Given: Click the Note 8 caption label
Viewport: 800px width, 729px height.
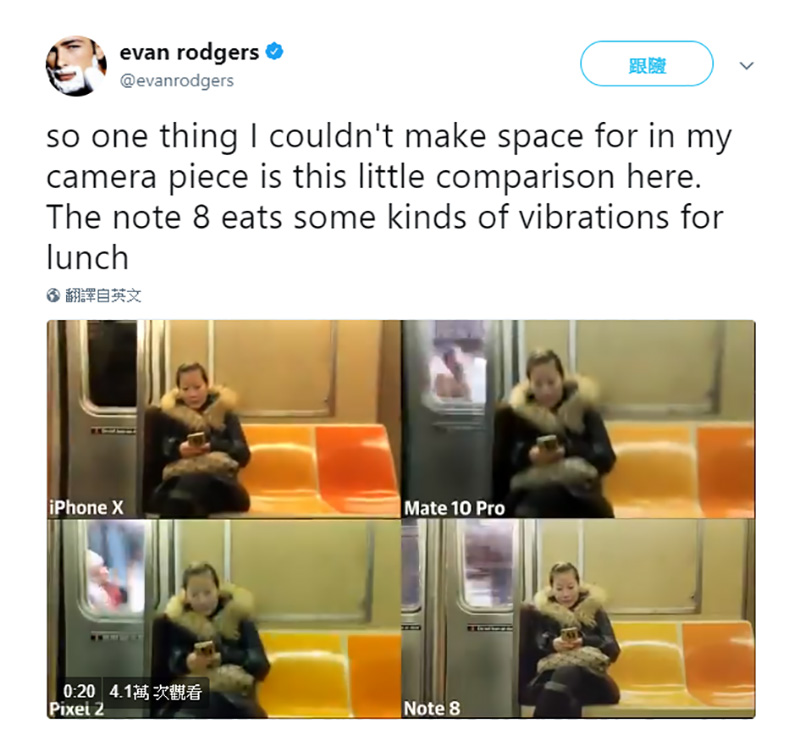Looking at the screenshot, I should pyautogui.click(x=432, y=708).
